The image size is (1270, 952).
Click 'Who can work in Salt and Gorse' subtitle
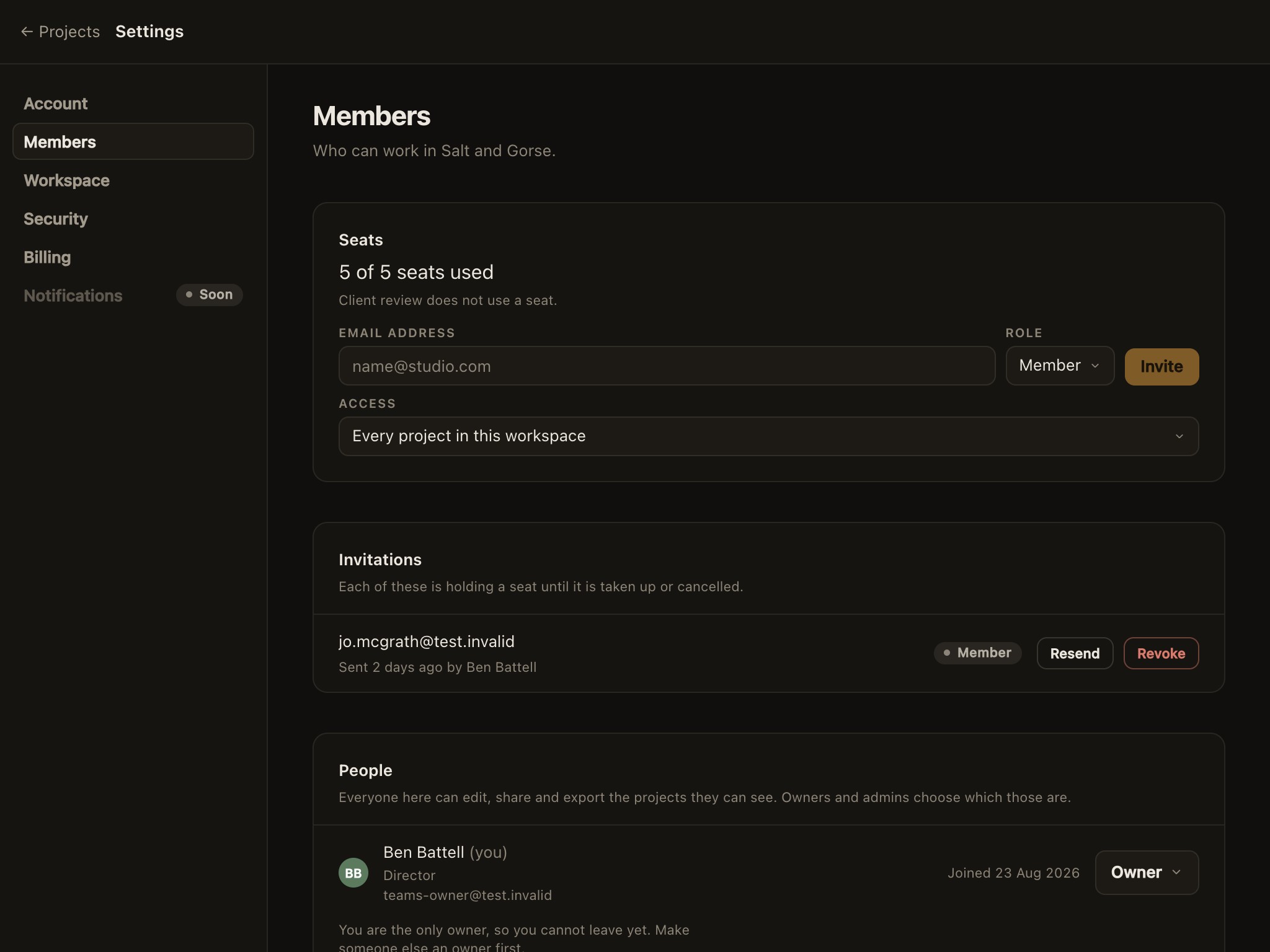(x=434, y=151)
